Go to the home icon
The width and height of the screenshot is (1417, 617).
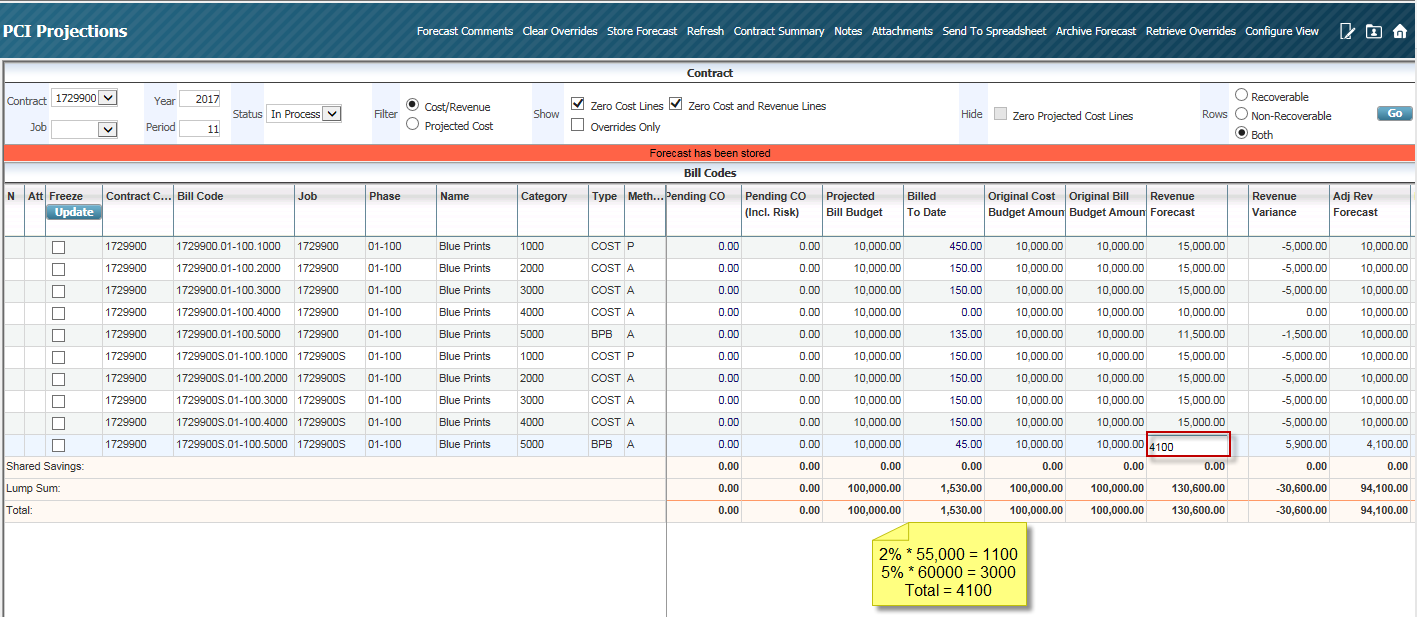pyautogui.click(x=1399, y=31)
